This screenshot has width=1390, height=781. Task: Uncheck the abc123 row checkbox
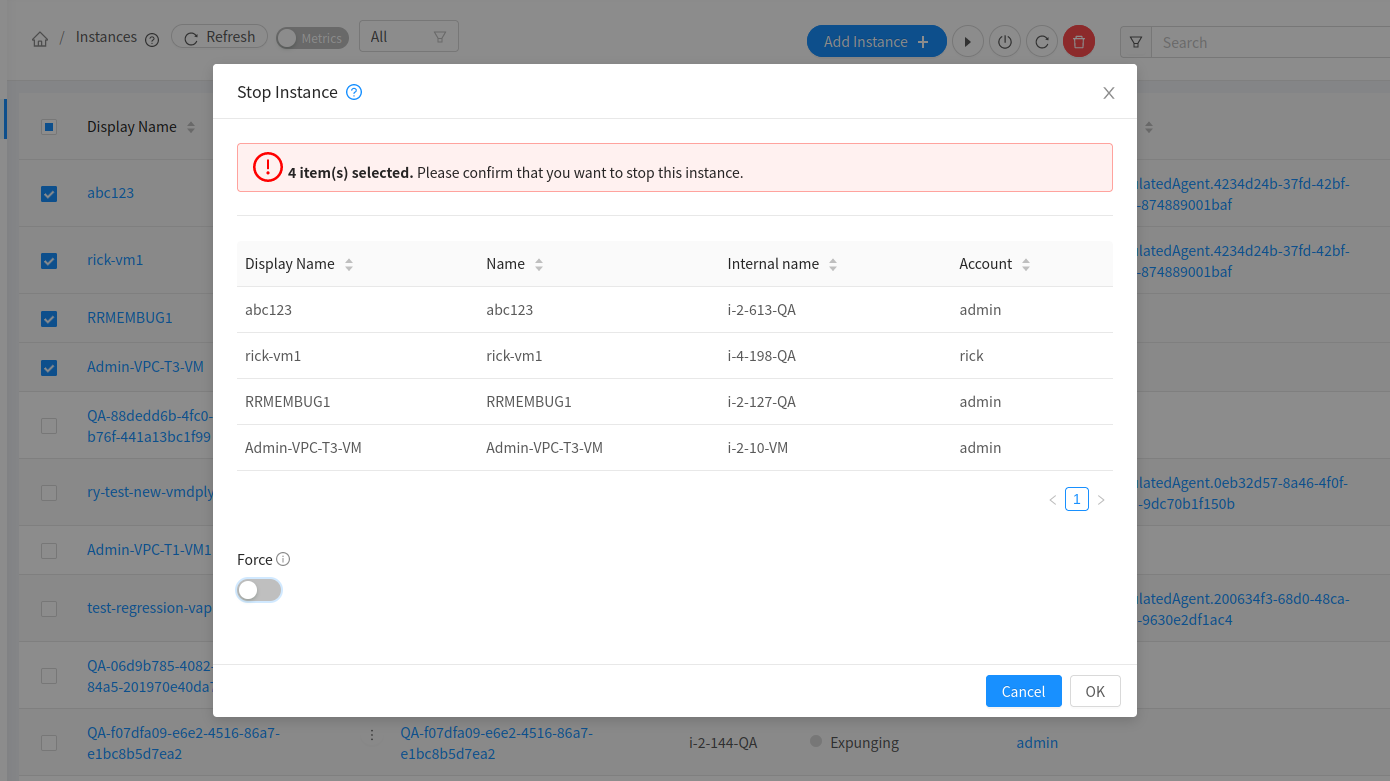pyautogui.click(x=49, y=194)
